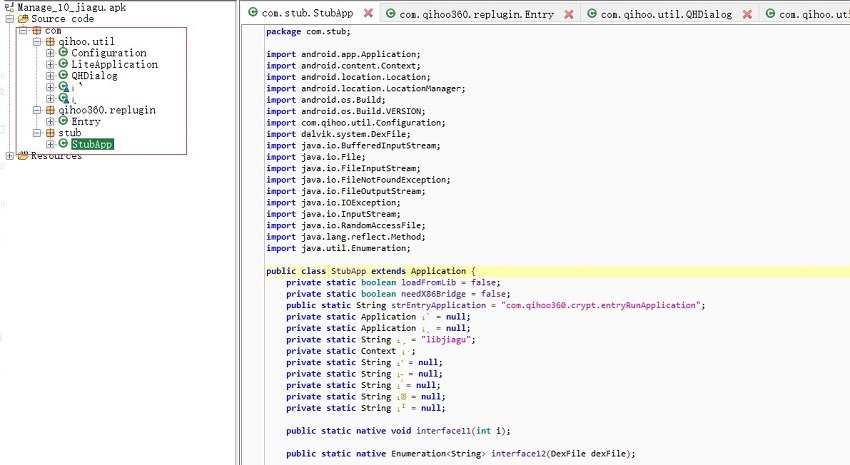Image resolution: width=850 pixels, height=465 pixels.
Task: Close the com.qihoo.util.QHDialog tab
Action: click(747, 14)
